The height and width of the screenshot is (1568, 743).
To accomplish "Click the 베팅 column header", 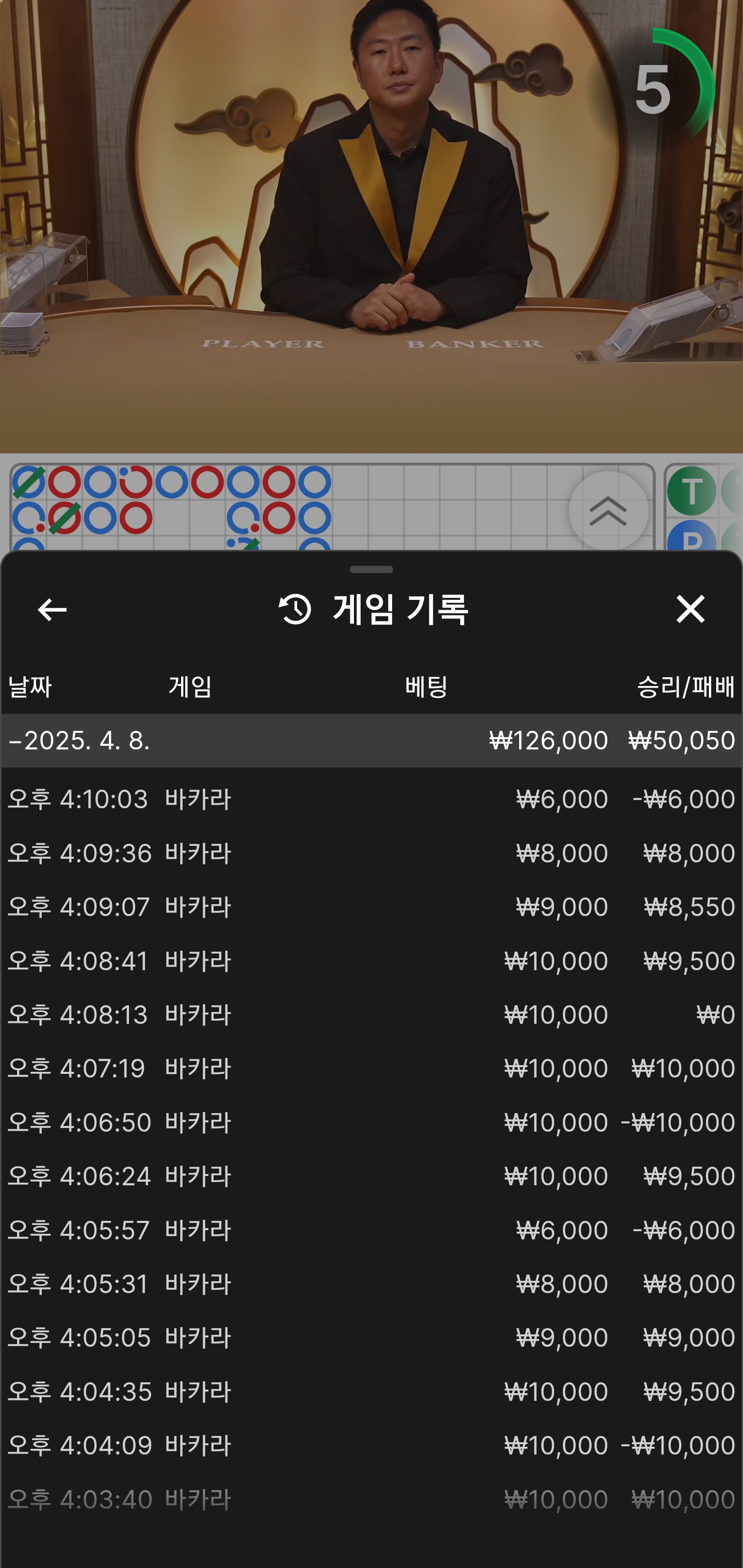I will click(426, 687).
